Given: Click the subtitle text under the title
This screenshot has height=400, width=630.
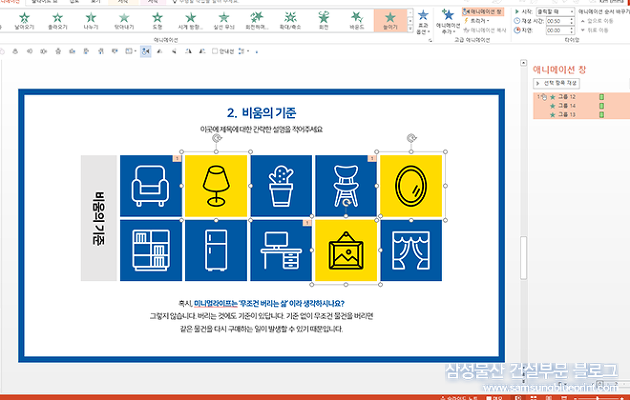Looking at the screenshot, I should 262,129.
